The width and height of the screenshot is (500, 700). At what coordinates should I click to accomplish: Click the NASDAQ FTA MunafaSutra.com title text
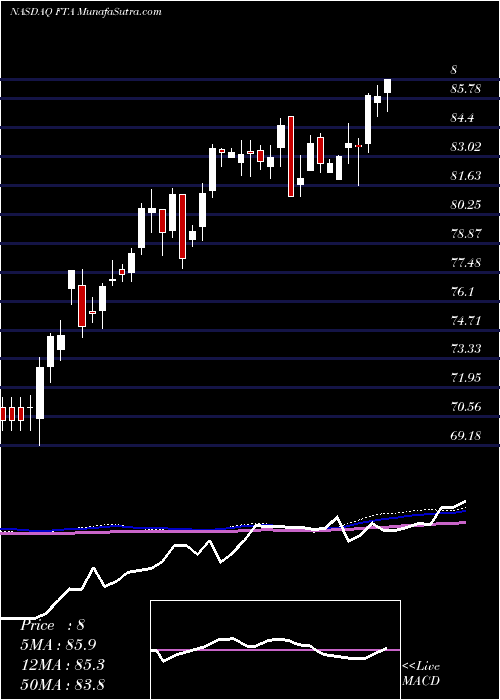coord(85,12)
